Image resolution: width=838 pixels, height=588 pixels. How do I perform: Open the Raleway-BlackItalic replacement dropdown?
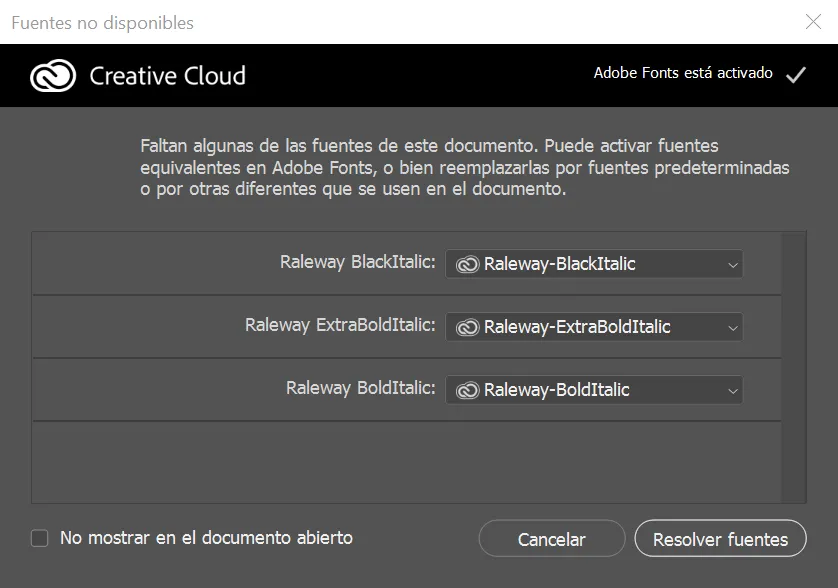[594, 264]
